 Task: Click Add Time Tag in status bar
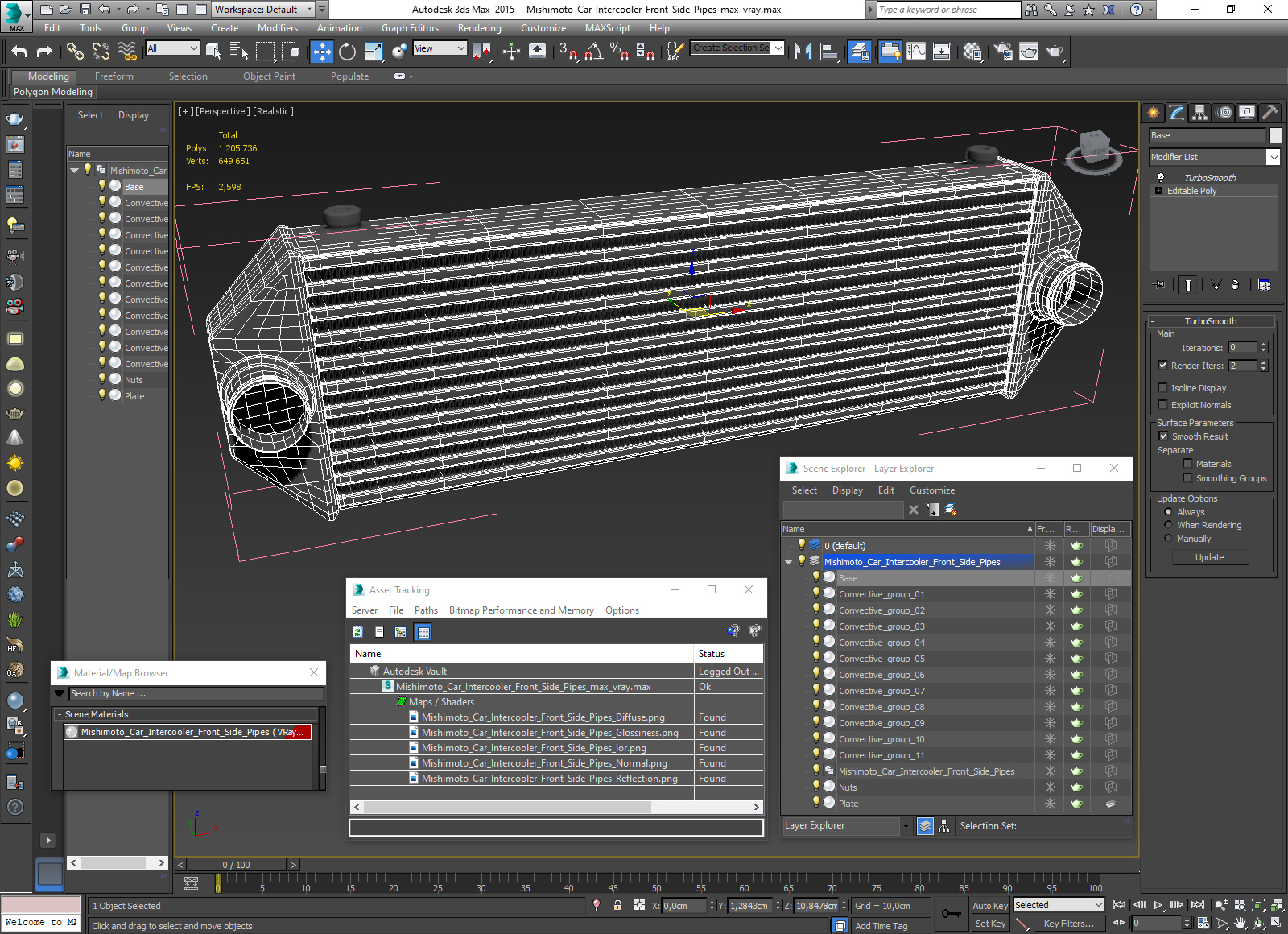coord(881,926)
